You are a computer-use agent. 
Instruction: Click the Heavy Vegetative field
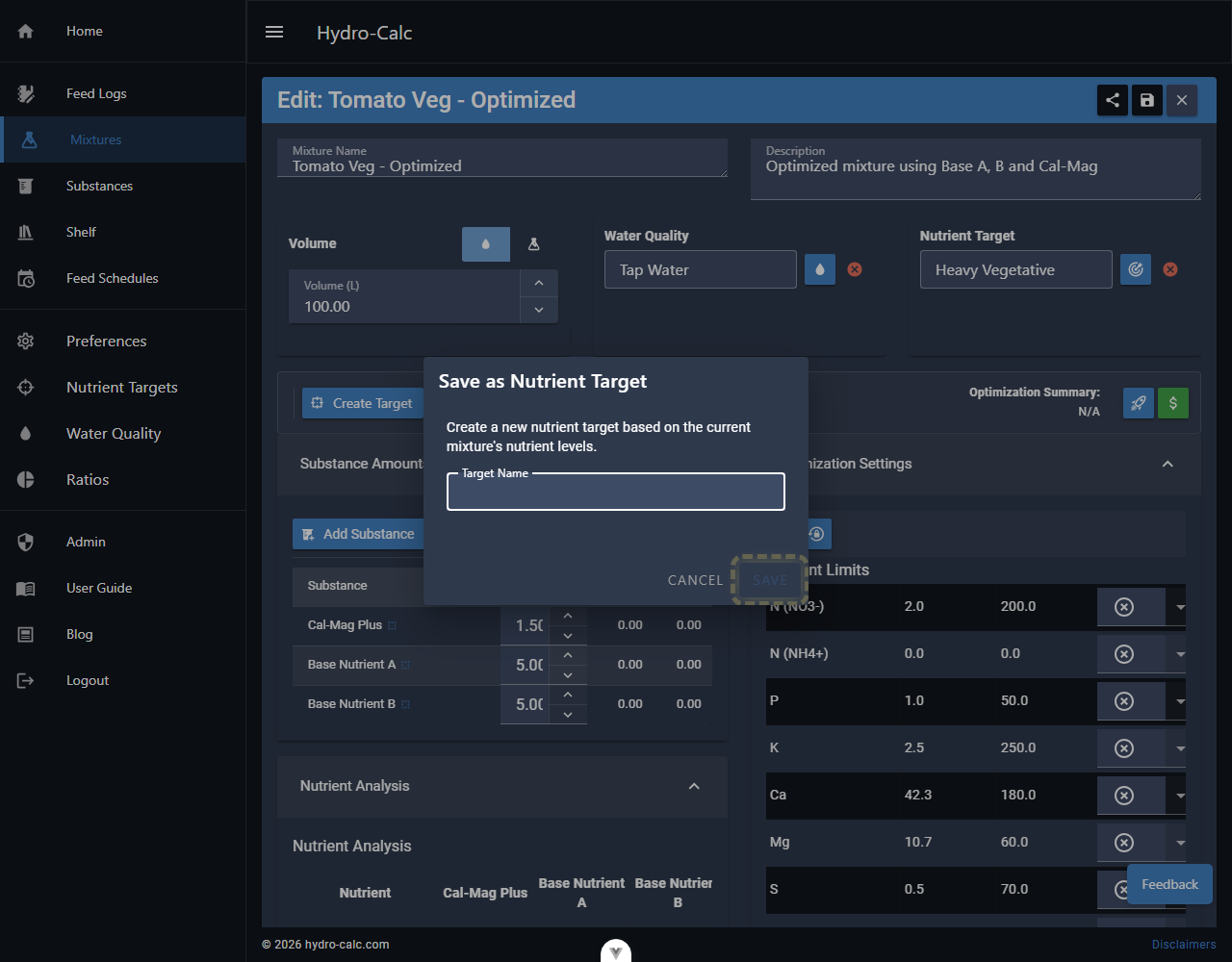point(1016,269)
